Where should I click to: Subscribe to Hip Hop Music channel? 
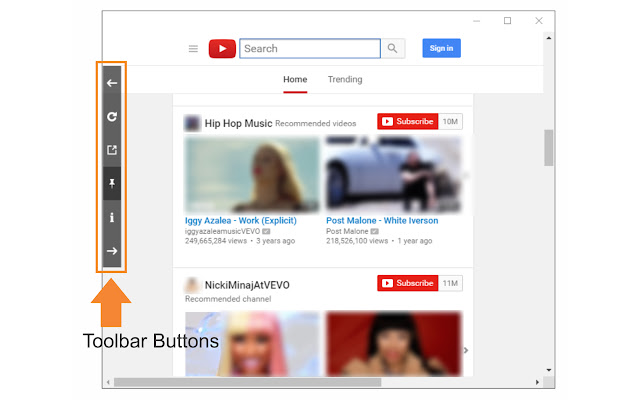[x=407, y=122]
